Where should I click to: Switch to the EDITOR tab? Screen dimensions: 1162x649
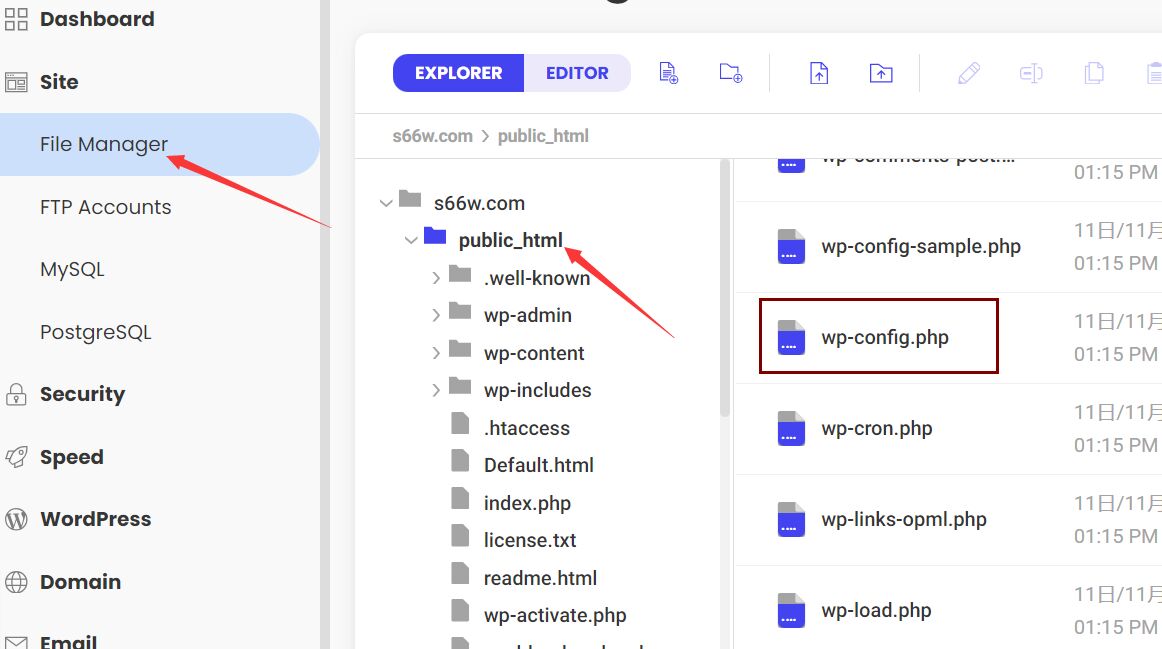point(577,73)
